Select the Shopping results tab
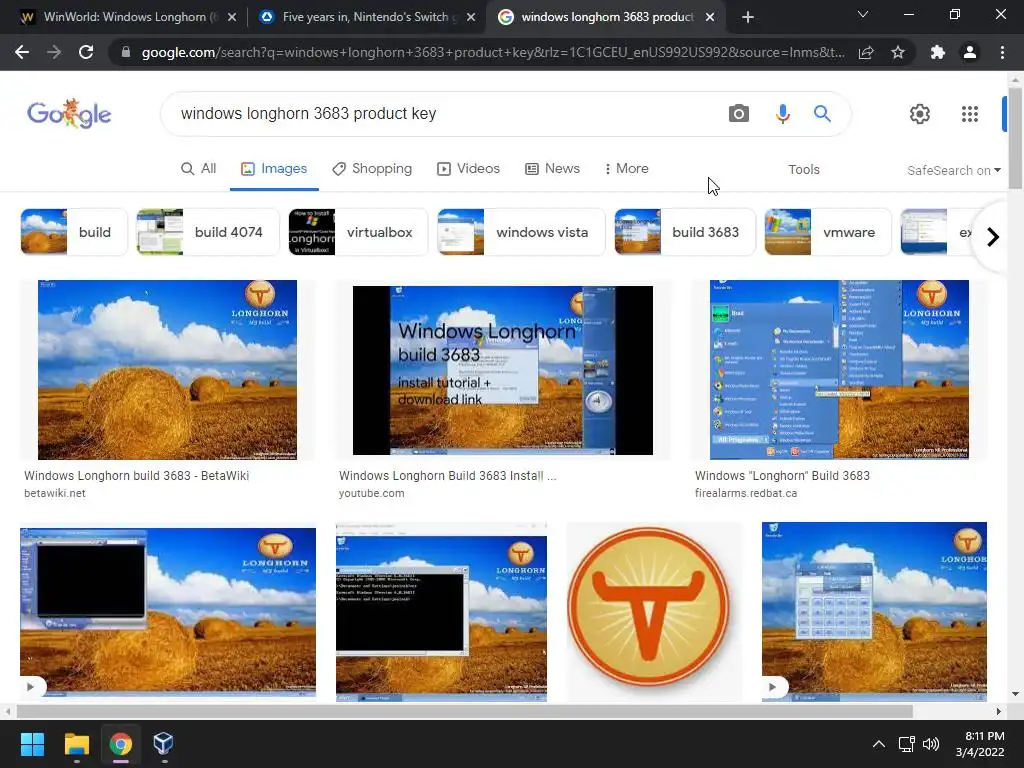The image size is (1024, 768). pyautogui.click(x=372, y=168)
